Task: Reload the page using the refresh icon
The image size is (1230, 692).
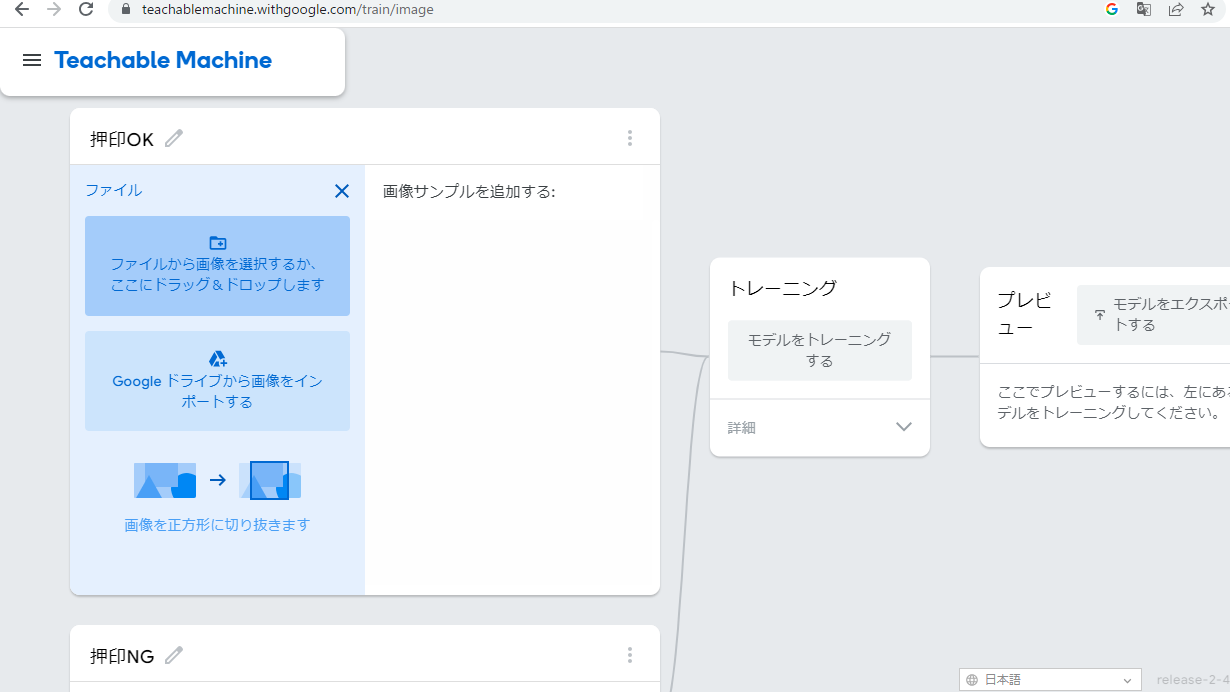Action: [86, 9]
